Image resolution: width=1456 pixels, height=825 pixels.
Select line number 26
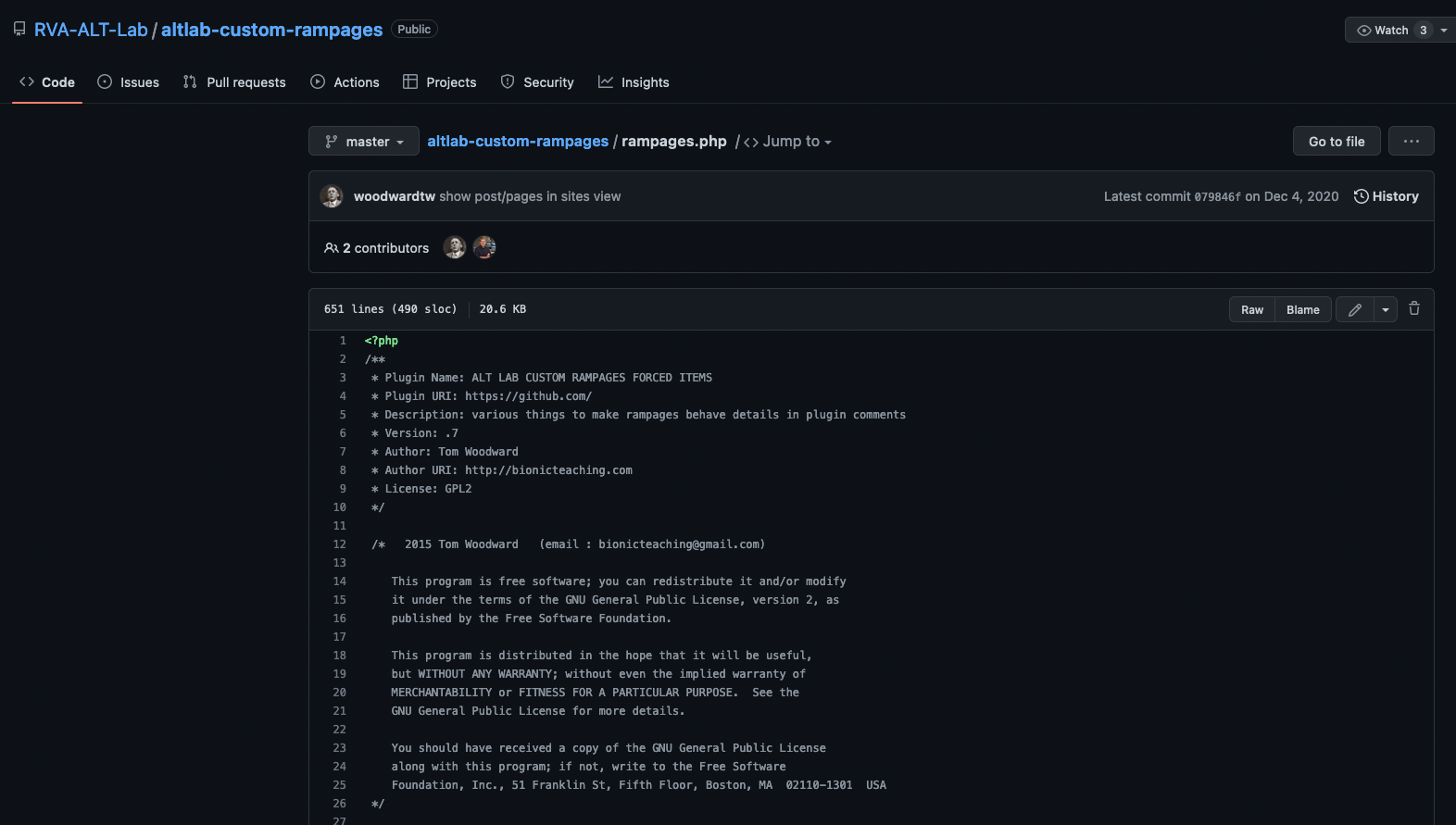click(339, 804)
